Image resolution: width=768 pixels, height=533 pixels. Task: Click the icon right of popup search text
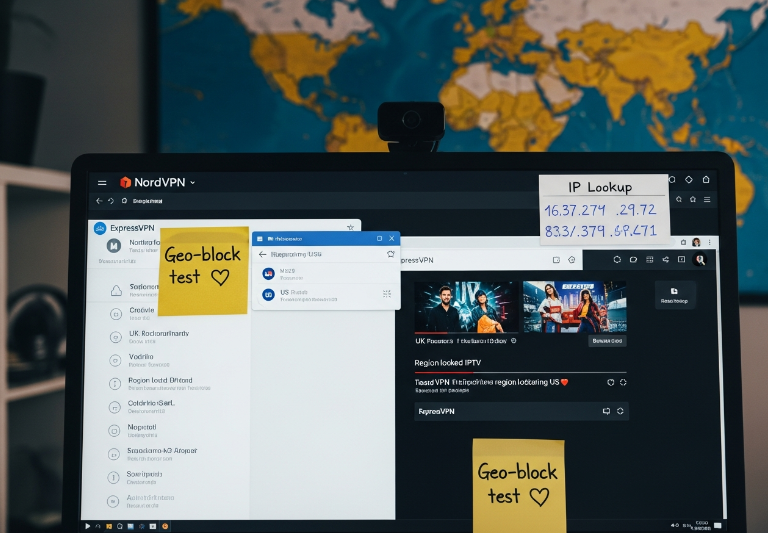[390, 254]
